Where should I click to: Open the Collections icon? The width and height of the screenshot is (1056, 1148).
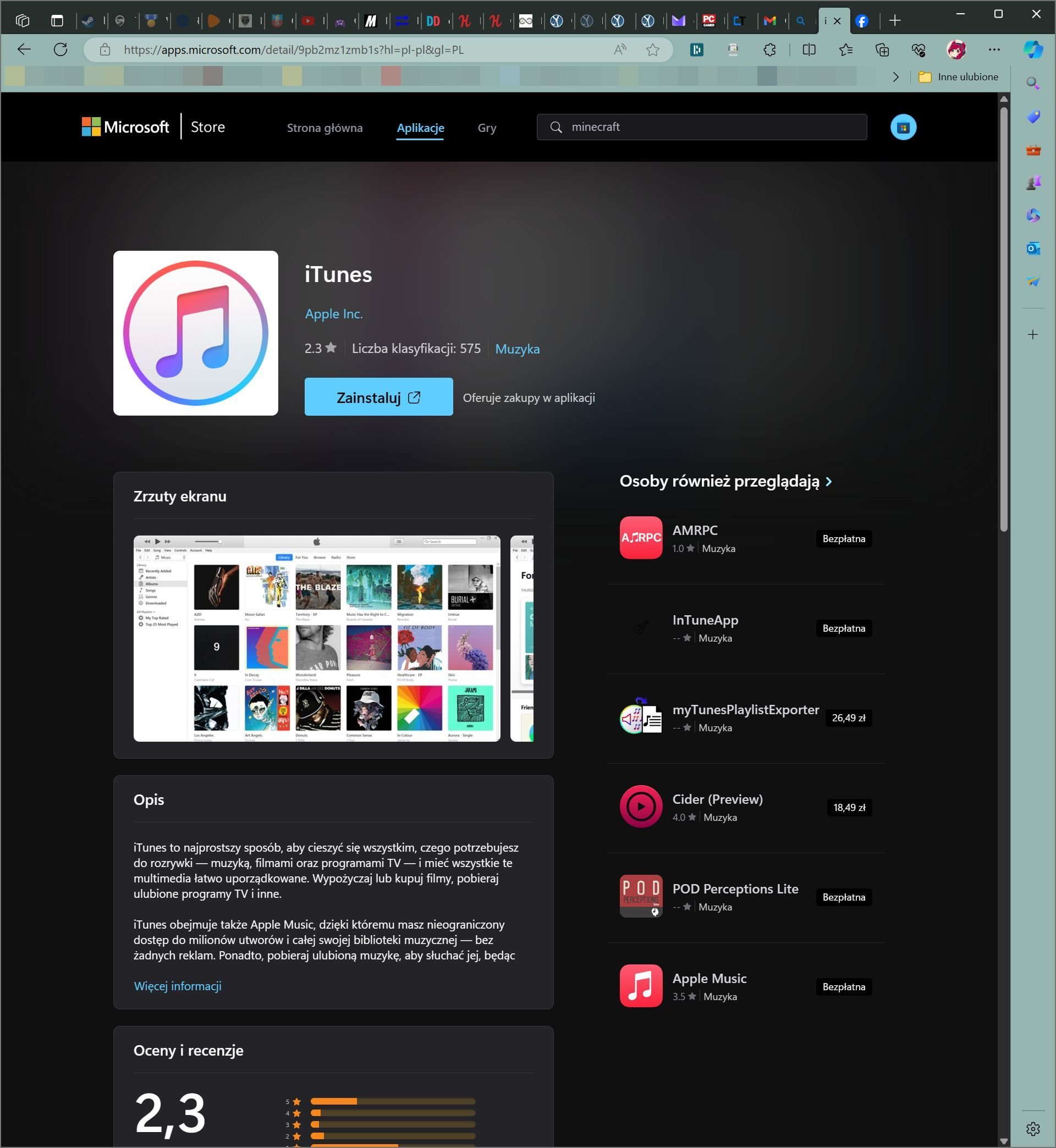(x=882, y=49)
